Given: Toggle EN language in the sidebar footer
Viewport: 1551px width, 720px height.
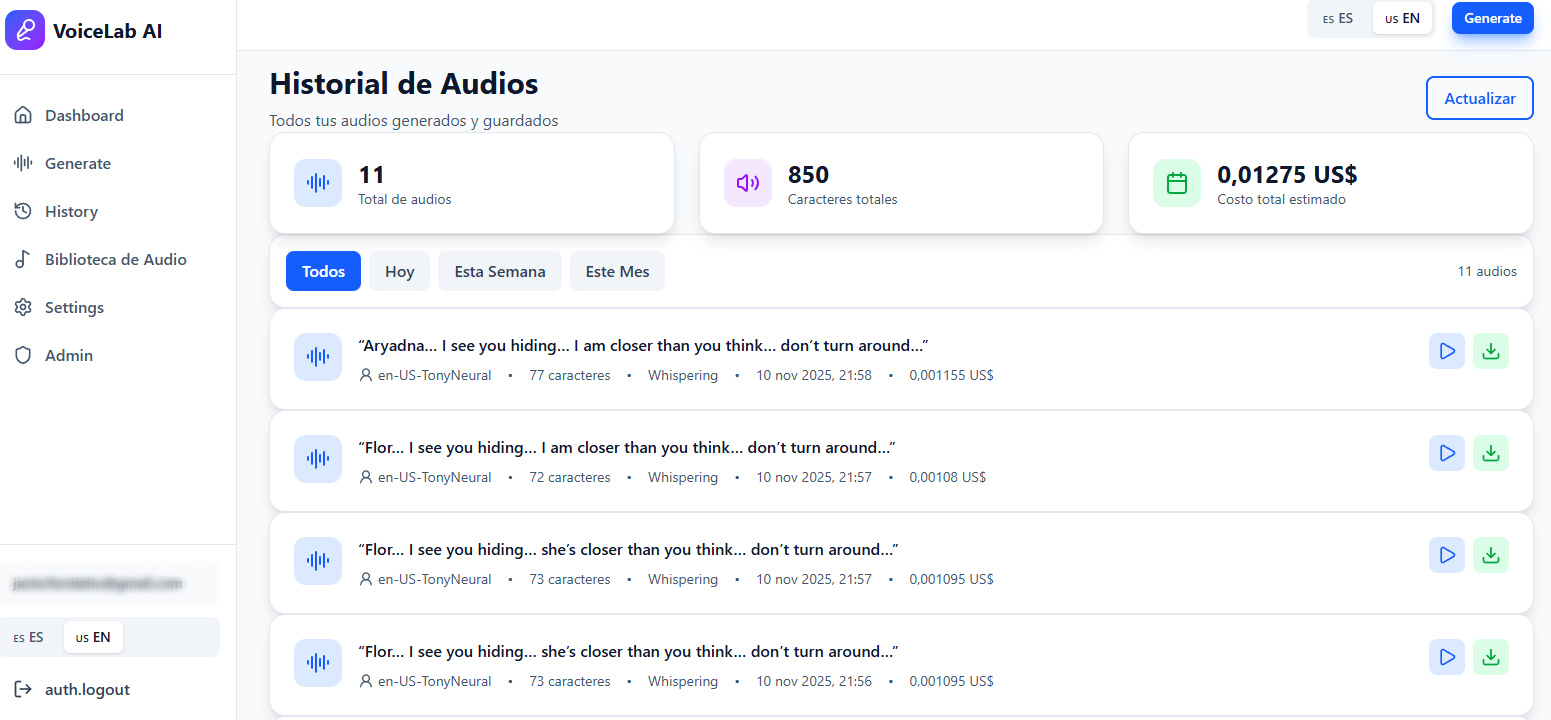Looking at the screenshot, I should [93, 637].
